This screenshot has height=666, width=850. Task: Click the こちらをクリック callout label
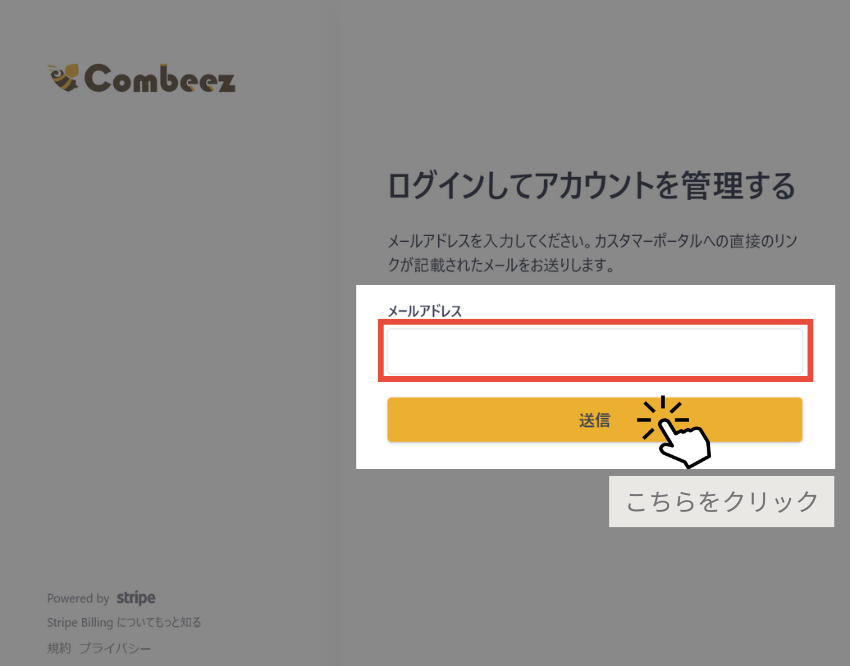pyautogui.click(x=722, y=501)
